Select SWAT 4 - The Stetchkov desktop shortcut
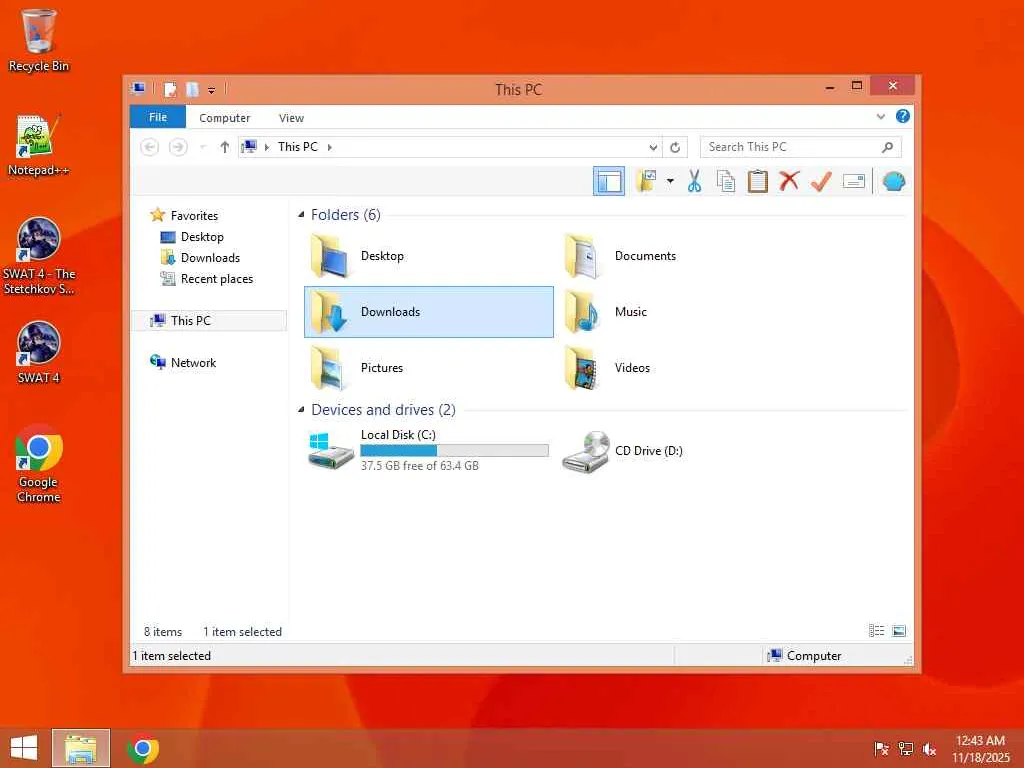Image resolution: width=1024 pixels, height=768 pixels. (x=39, y=256)
